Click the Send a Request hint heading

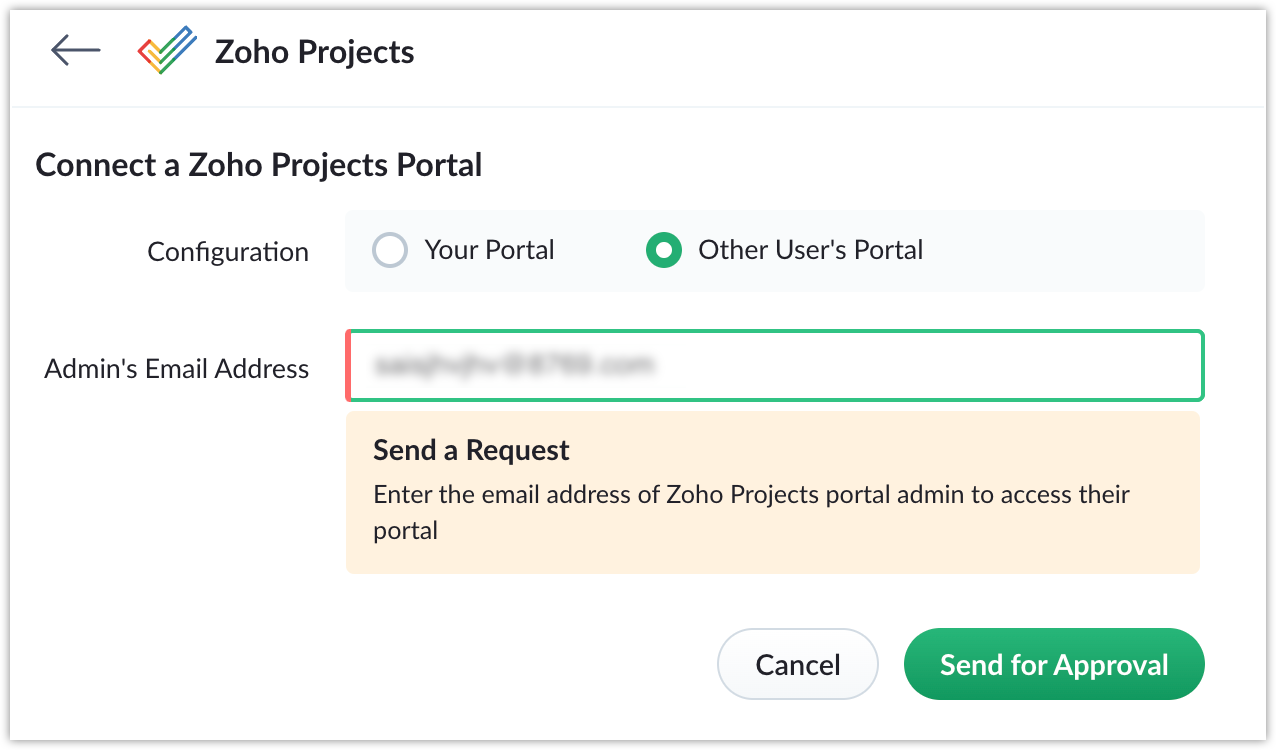pos(471,450)
